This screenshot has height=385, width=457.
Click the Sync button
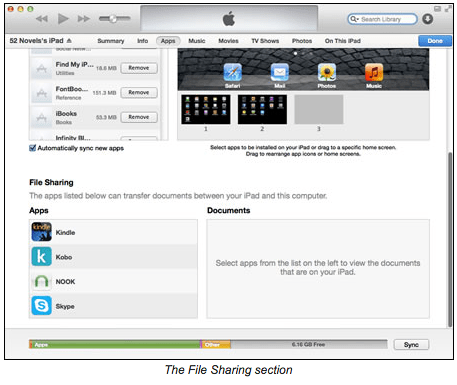pos(411,345)
